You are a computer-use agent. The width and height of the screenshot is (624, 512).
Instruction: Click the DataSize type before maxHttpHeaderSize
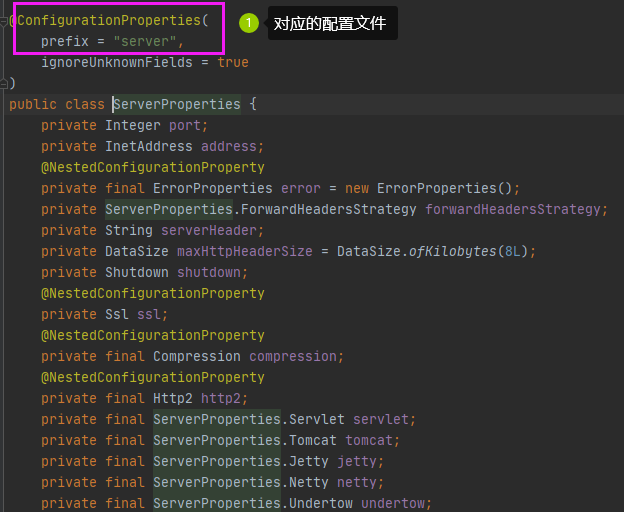pyautogui.click(x=137, y=251)
